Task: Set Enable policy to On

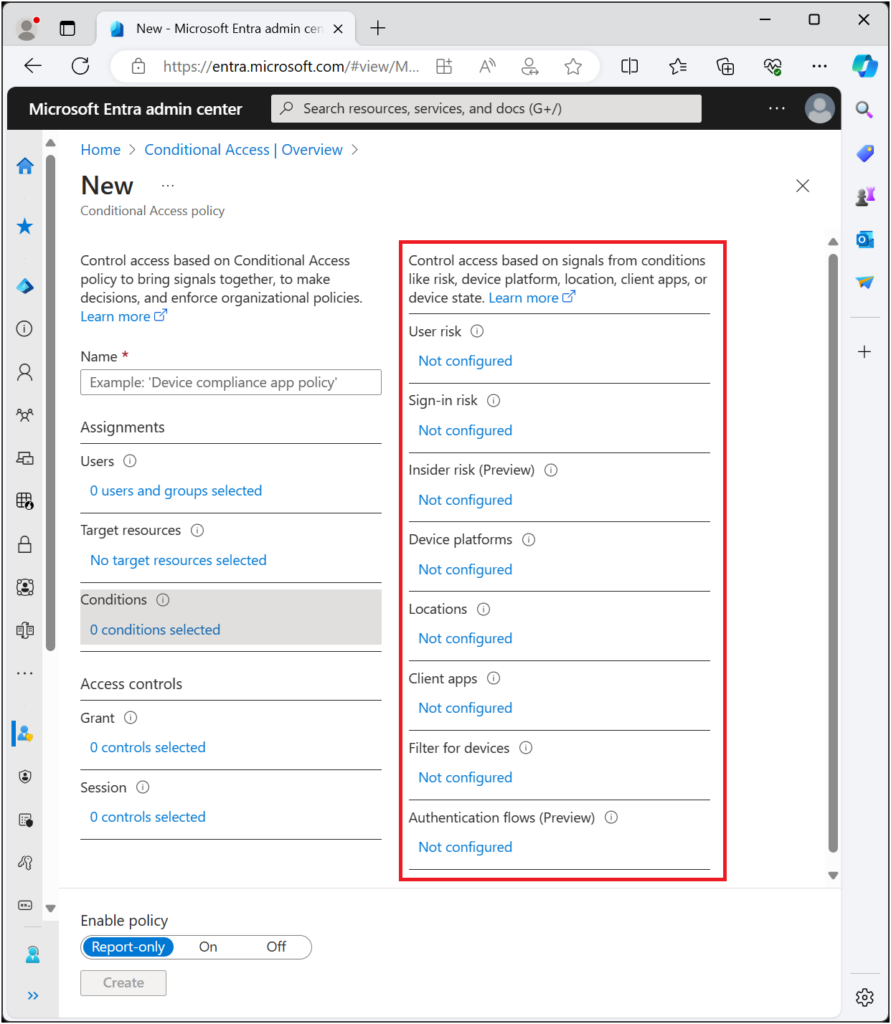Action: coord(207,947)
